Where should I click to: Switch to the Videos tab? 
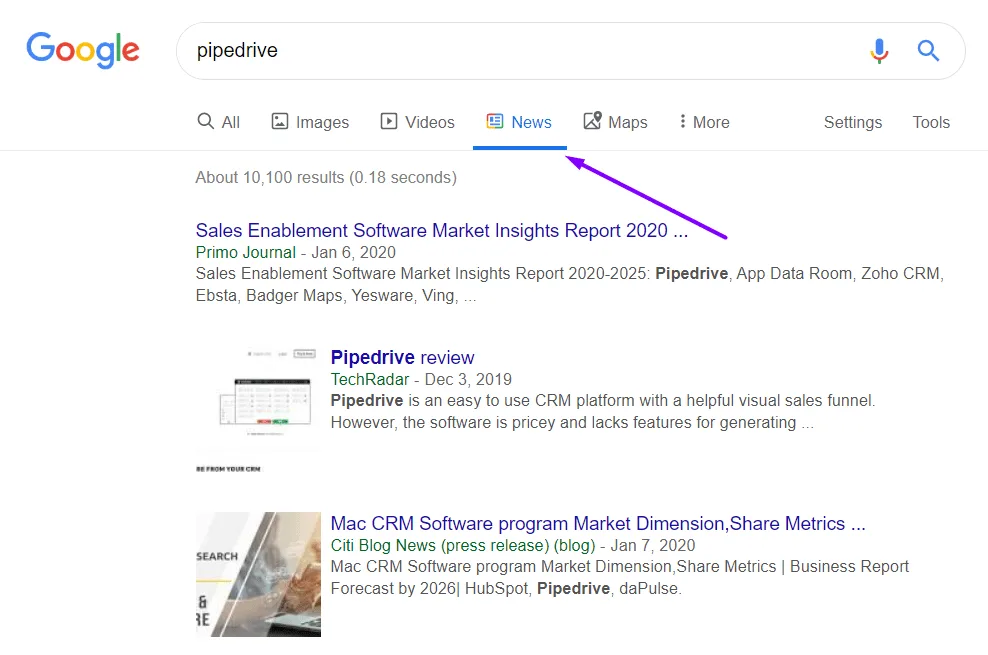coord(417,122)
